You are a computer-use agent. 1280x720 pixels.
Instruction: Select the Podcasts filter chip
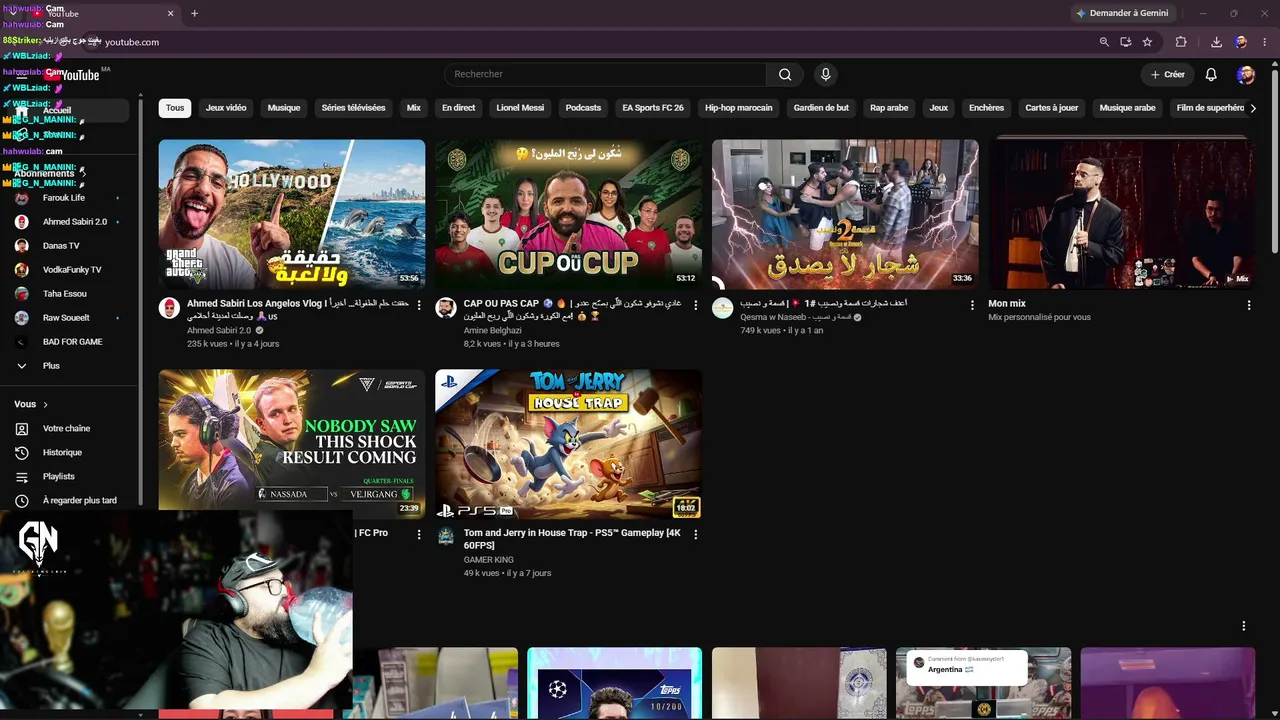pos(583,108)
